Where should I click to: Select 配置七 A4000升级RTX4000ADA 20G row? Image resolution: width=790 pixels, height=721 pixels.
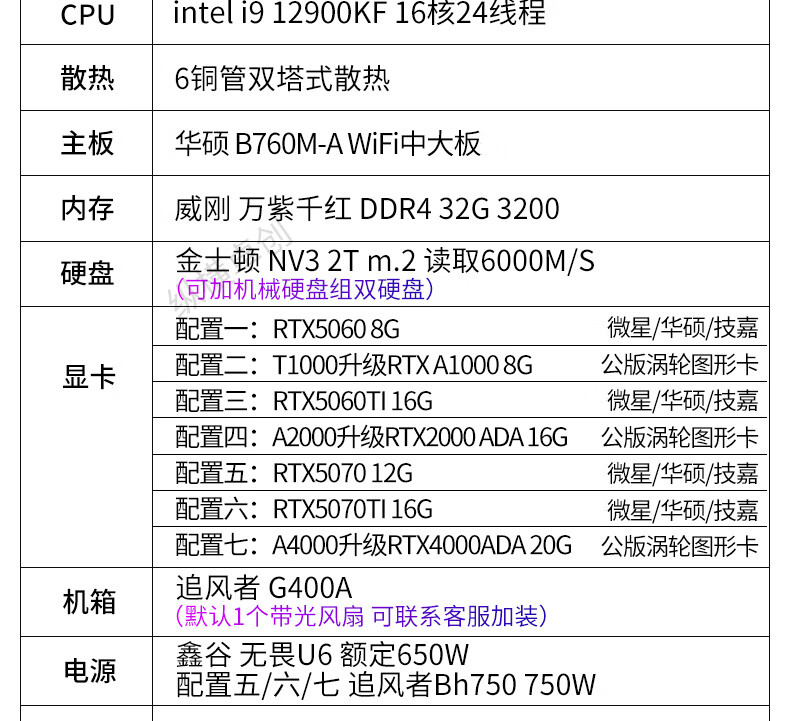(373, 545)
